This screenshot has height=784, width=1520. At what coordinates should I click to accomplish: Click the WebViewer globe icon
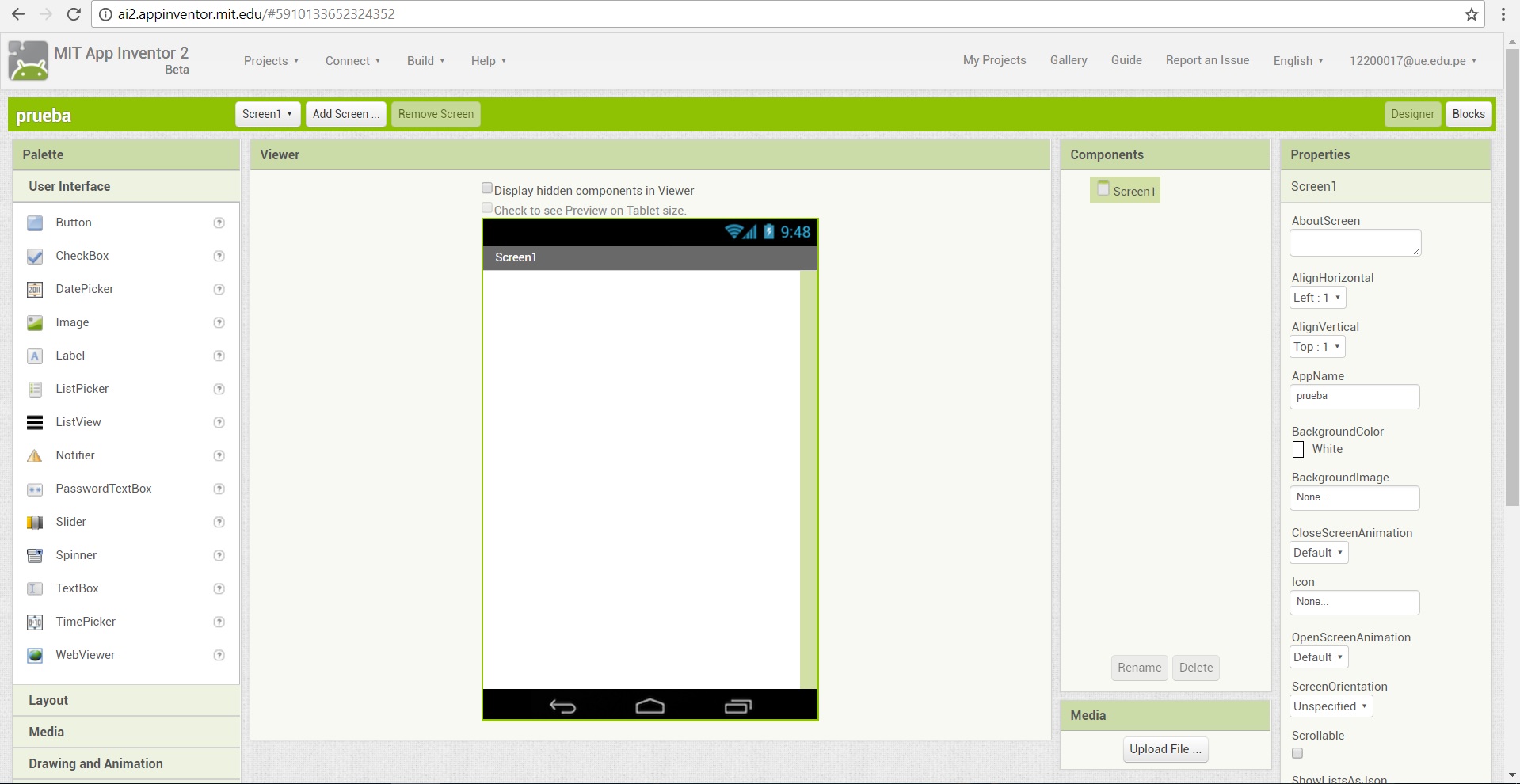click(x=35, y=656)
